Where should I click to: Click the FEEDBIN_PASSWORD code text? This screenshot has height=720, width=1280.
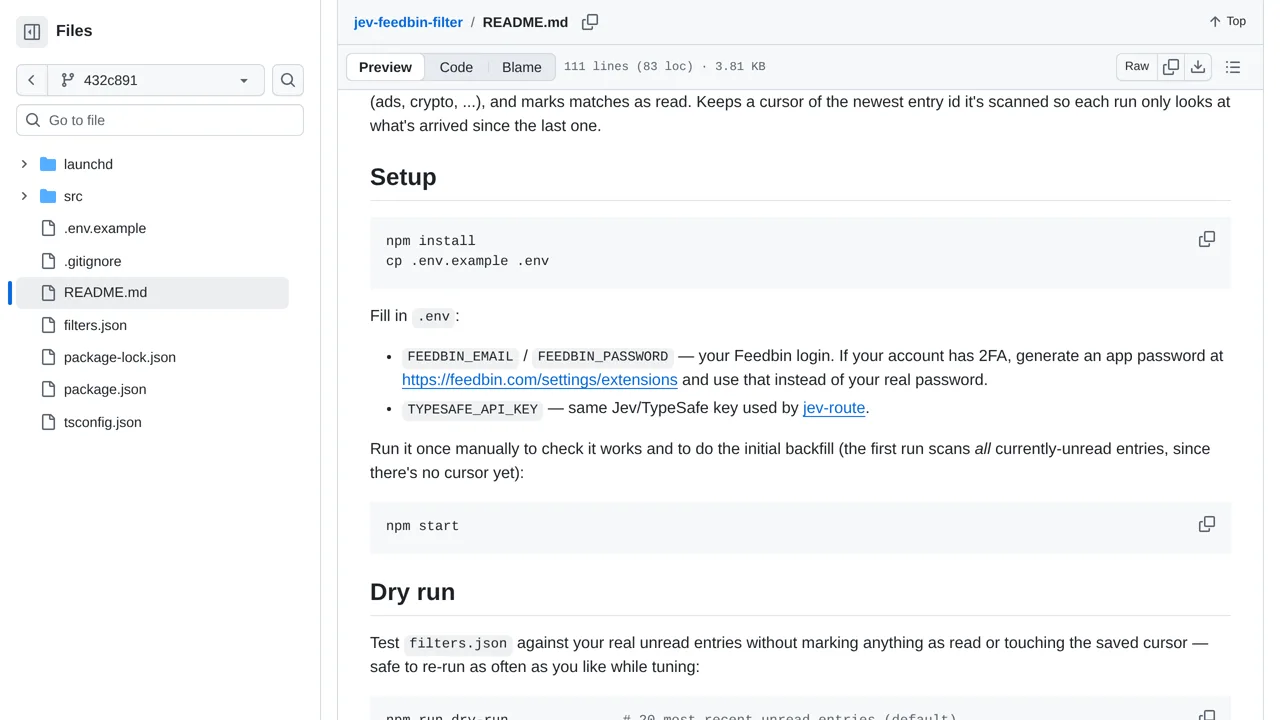point(602,356)
